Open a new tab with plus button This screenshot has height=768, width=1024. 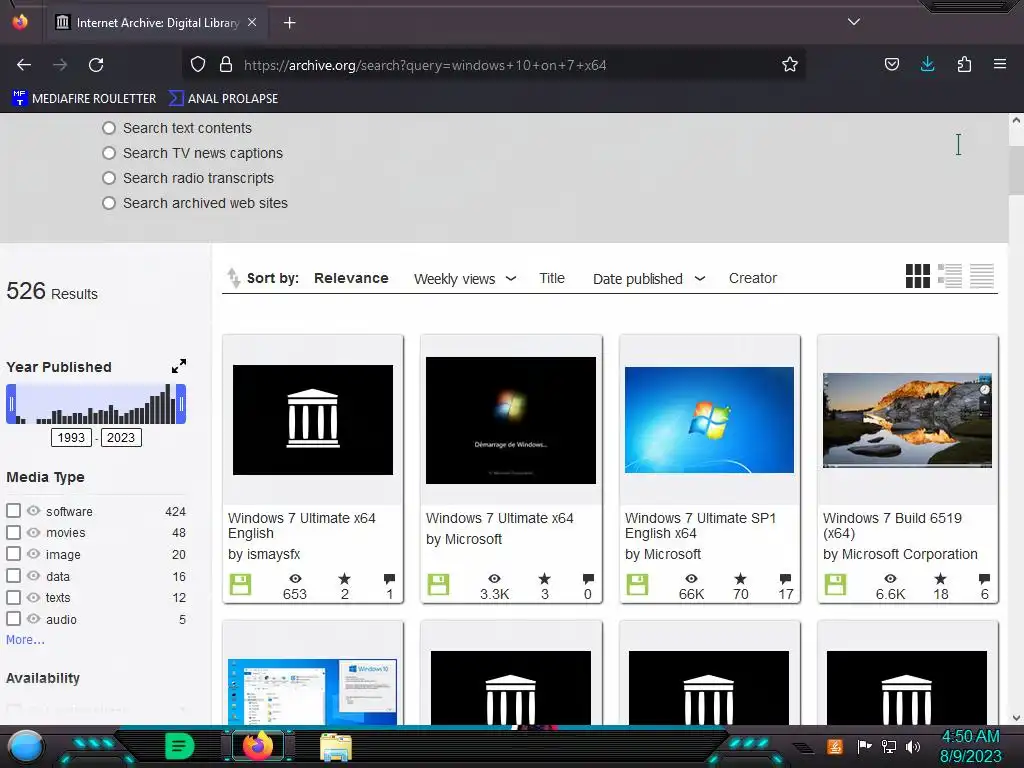289,23
